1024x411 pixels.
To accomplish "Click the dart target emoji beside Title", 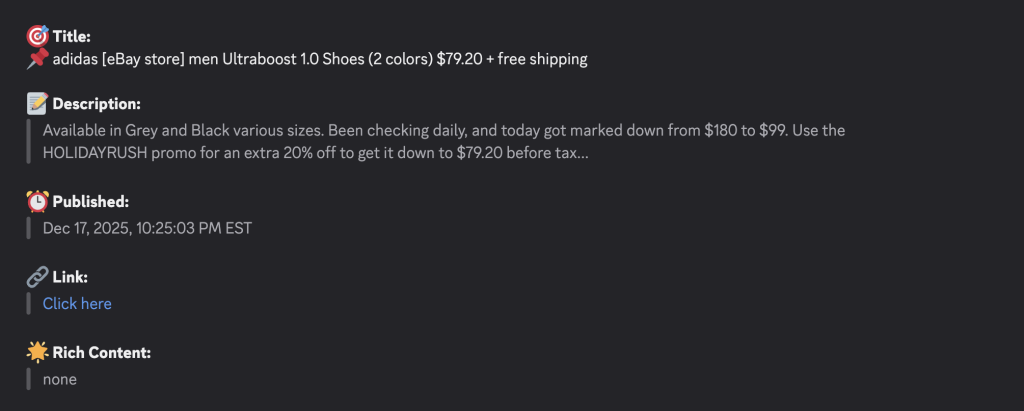I will [38, 36].
